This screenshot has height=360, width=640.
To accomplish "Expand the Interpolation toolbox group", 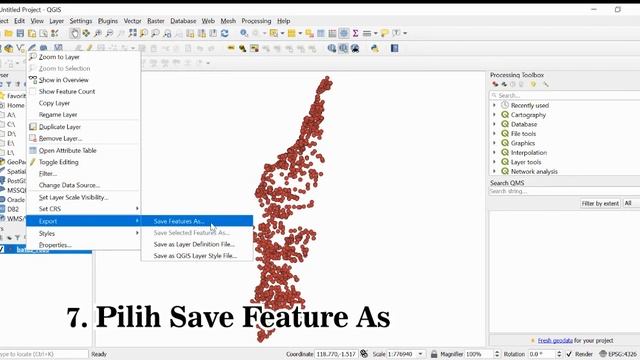I will pyautogui.click(x=494, y=152).
